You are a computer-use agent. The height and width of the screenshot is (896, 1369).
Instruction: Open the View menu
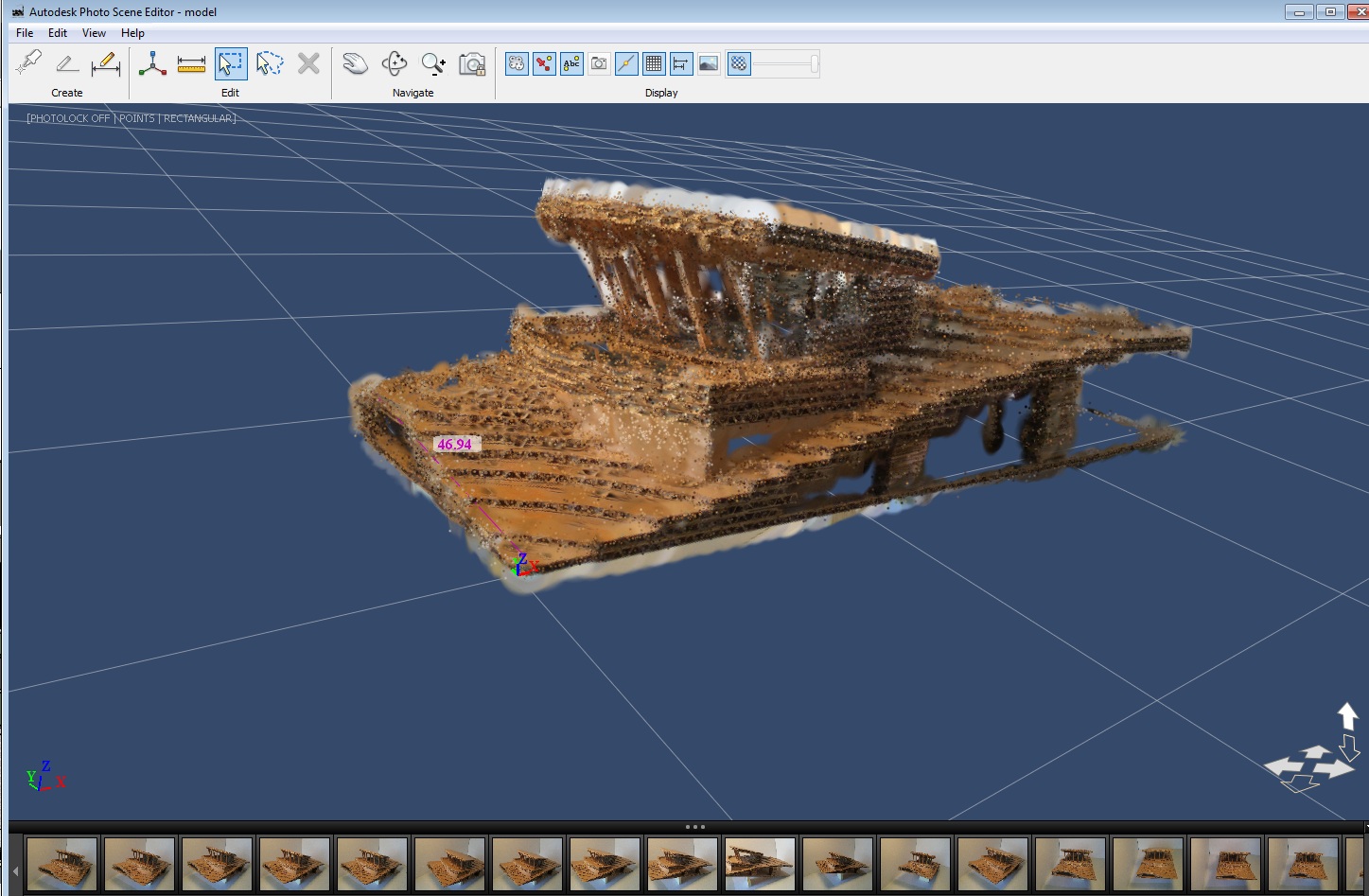point(94,33)
